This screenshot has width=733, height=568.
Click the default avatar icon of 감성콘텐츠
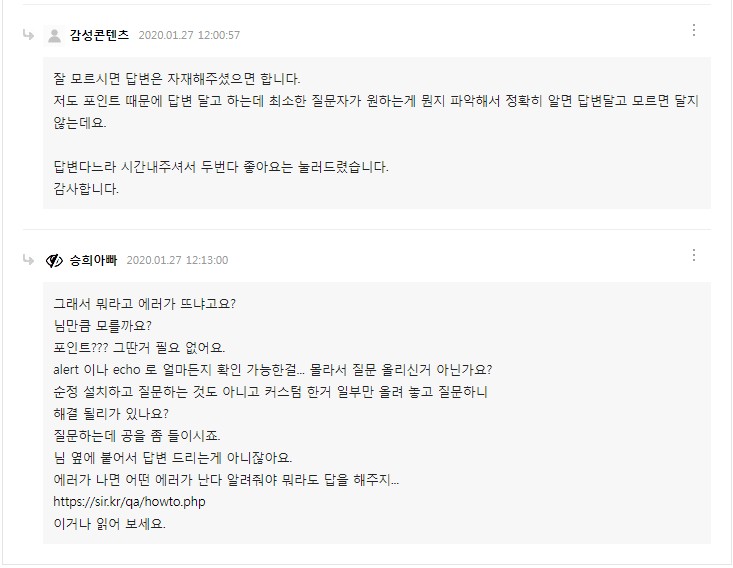pos(54,36)
